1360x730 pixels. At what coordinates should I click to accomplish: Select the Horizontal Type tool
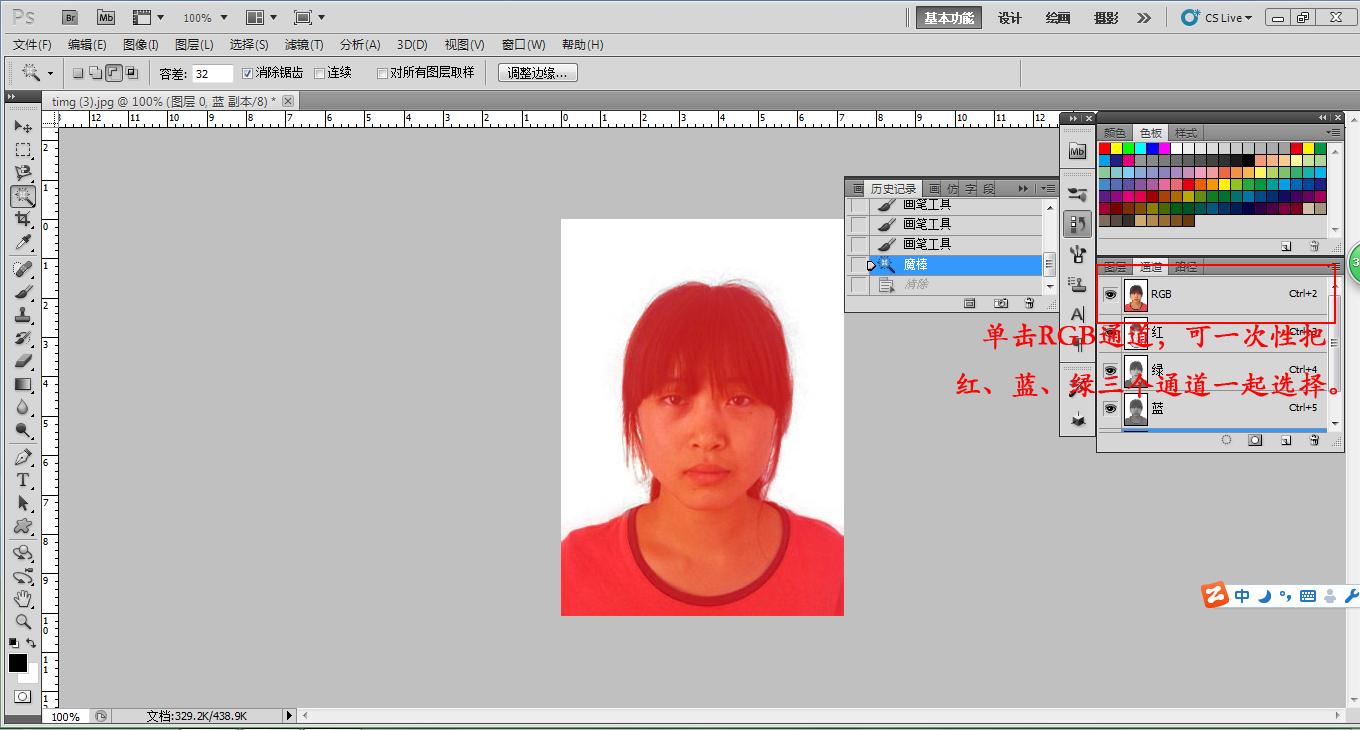pos(23,480)
